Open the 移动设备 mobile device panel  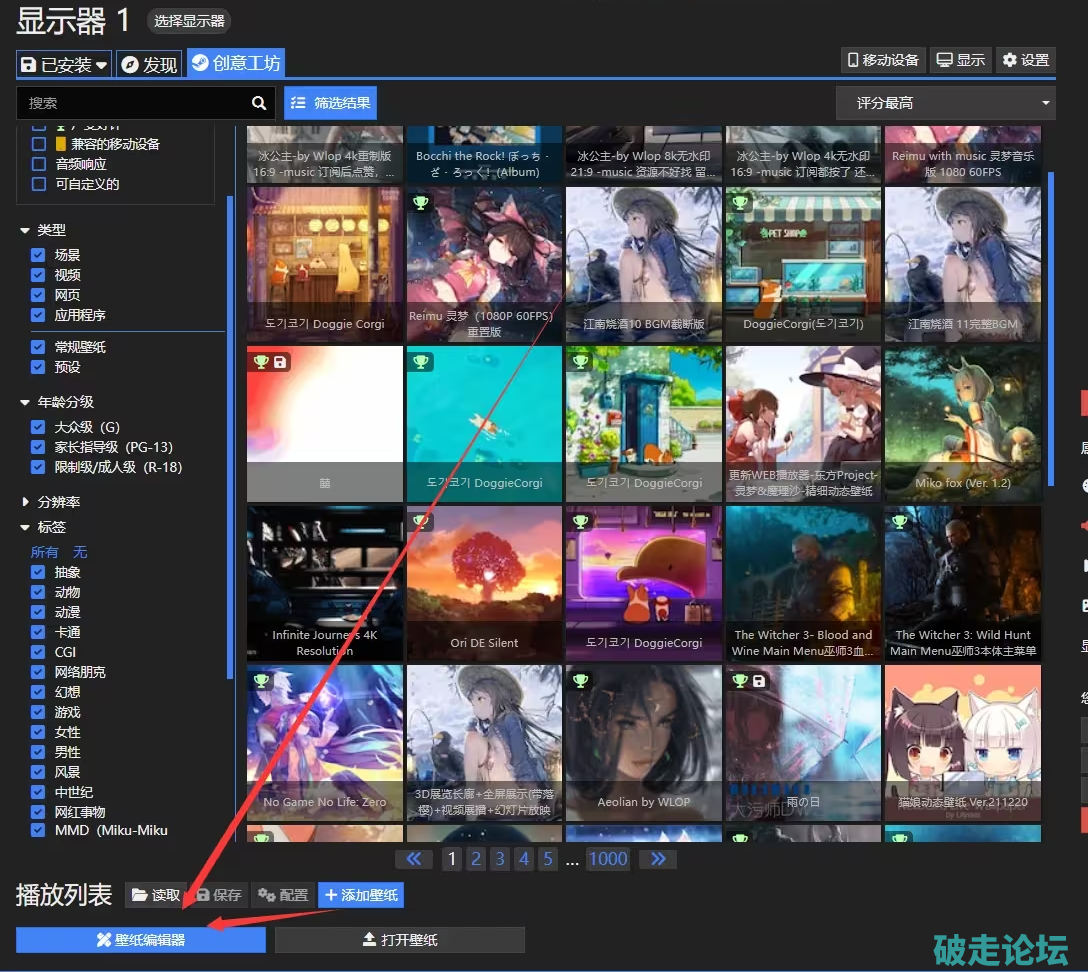pos(883,60)
